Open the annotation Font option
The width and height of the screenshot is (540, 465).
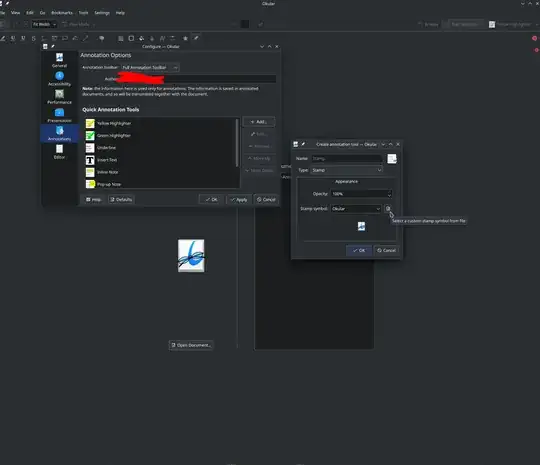(x=162, y=38)
